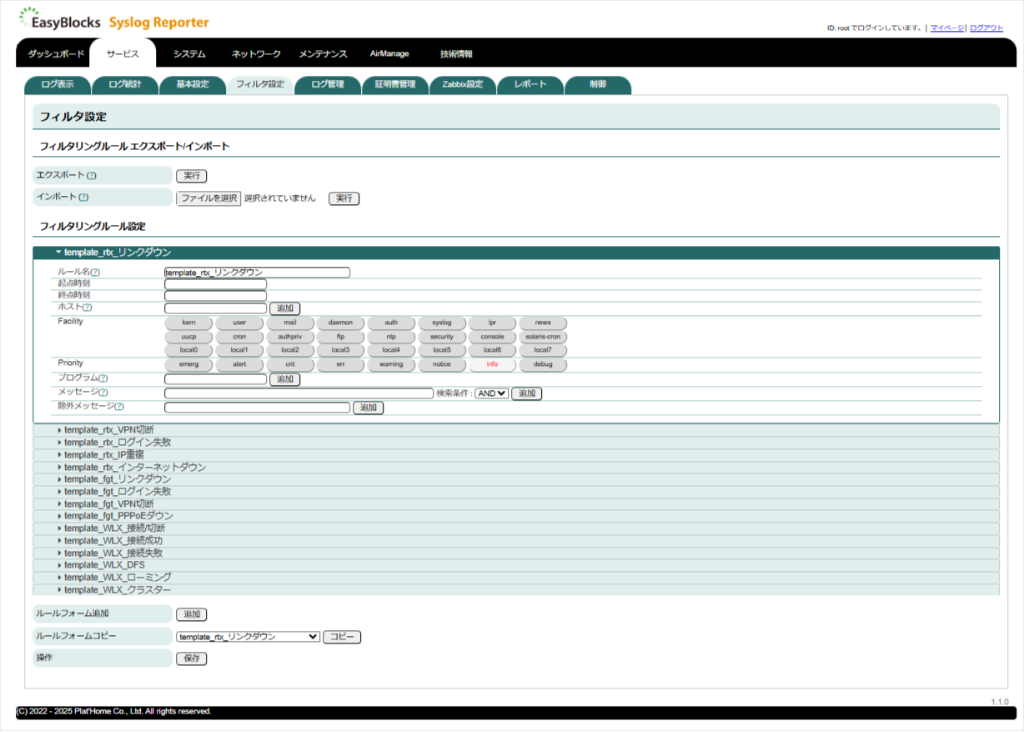The image size is (1025, 732).
Task: Open the help icon next to インポート
Action: pyautogui.click(x=84, y=197)
